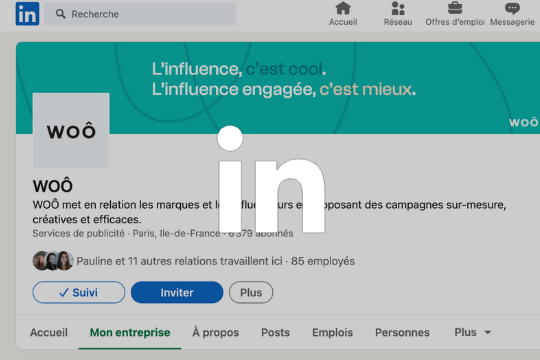
Task: Click the WOÔ company name heading
Action: tap(53, 186)
